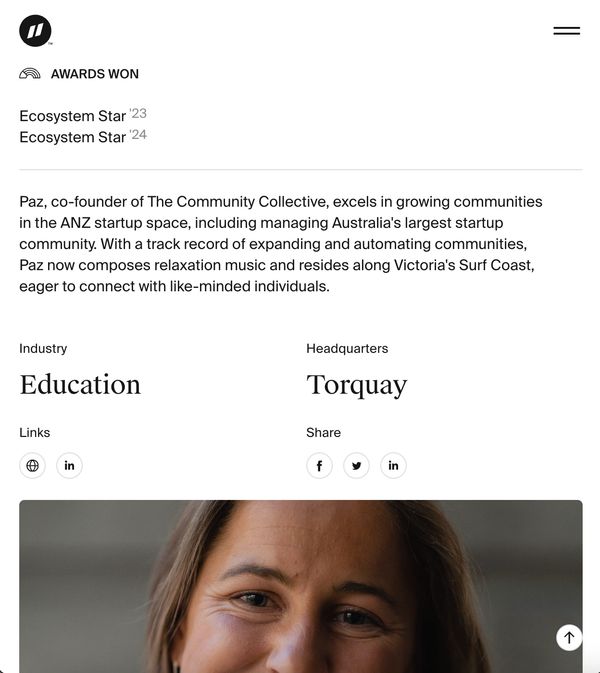This screenshot has width=600, height=673.
Task: Click the Share section label
Action: click(x=324, y=433)
